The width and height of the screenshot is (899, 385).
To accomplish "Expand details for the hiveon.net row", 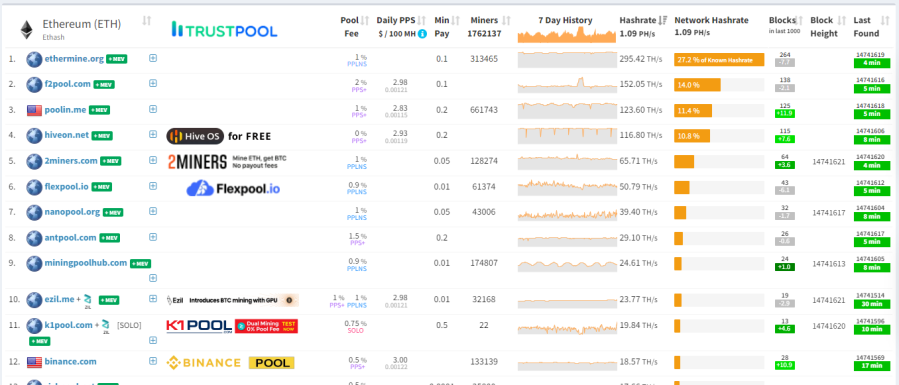I will [x=153, y=134].
